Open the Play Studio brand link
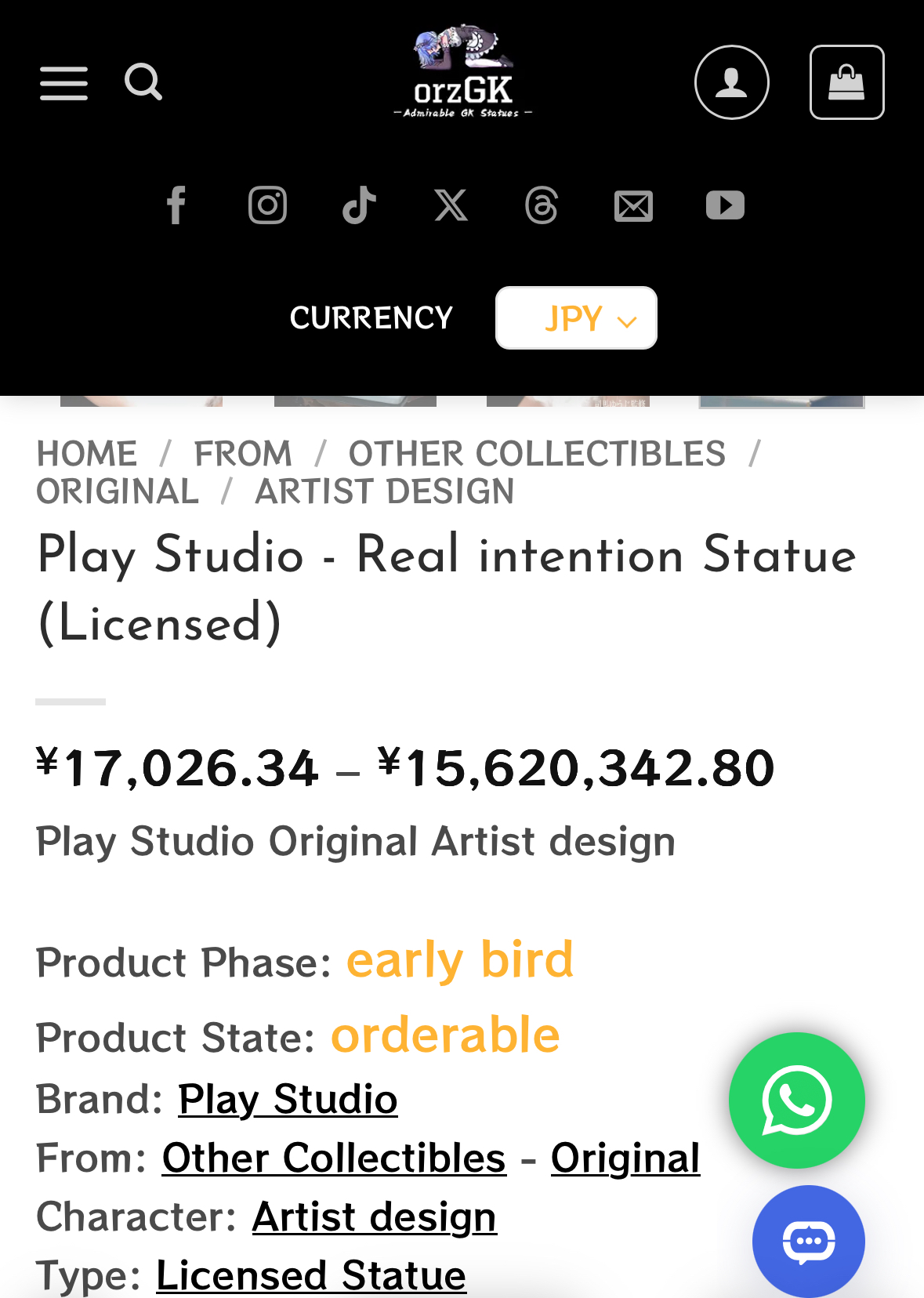This screenshot has width=924, height=1298. pos(288,1099)
